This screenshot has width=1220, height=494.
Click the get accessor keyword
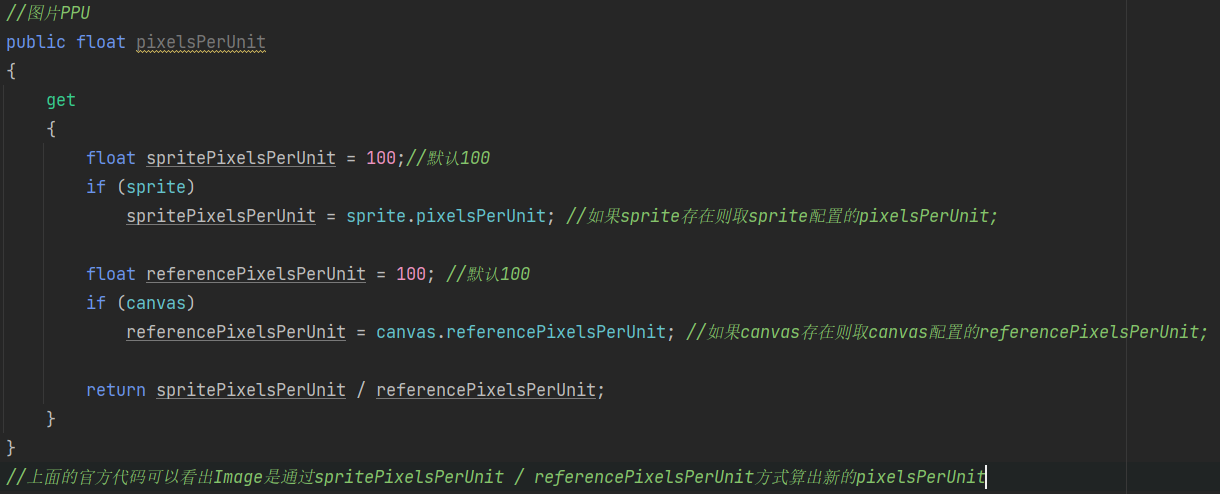coord(61,100)
